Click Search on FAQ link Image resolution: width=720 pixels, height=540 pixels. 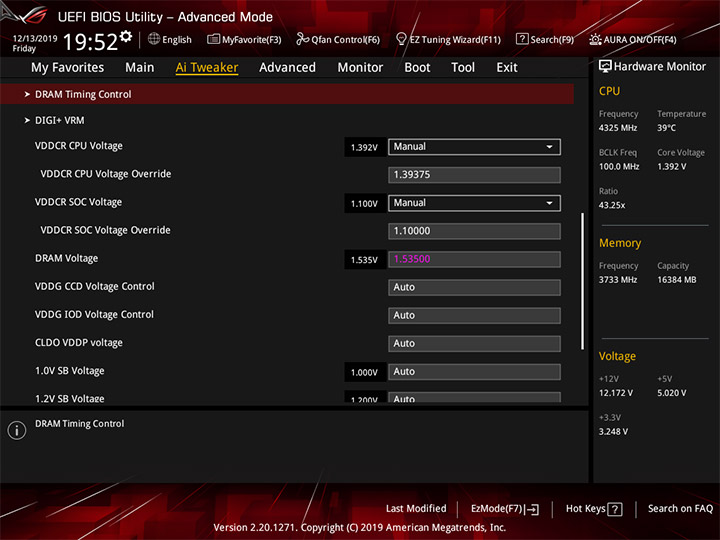[680, 509]
